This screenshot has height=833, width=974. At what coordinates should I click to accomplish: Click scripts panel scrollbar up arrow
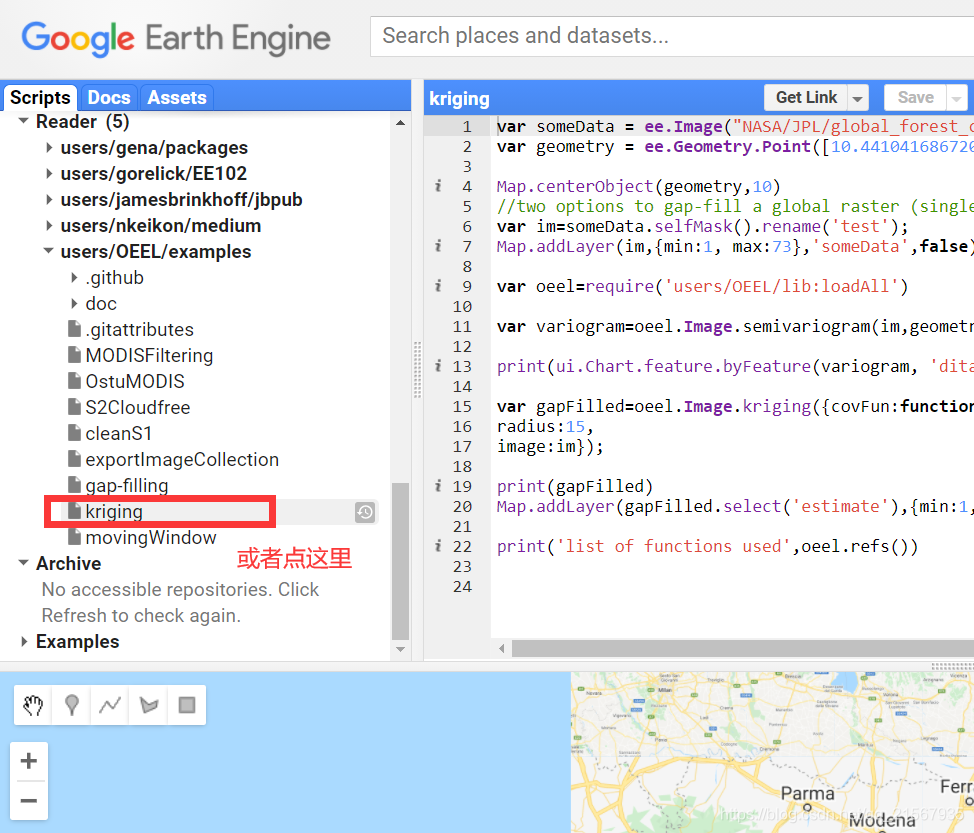click(x=401, y=123)
